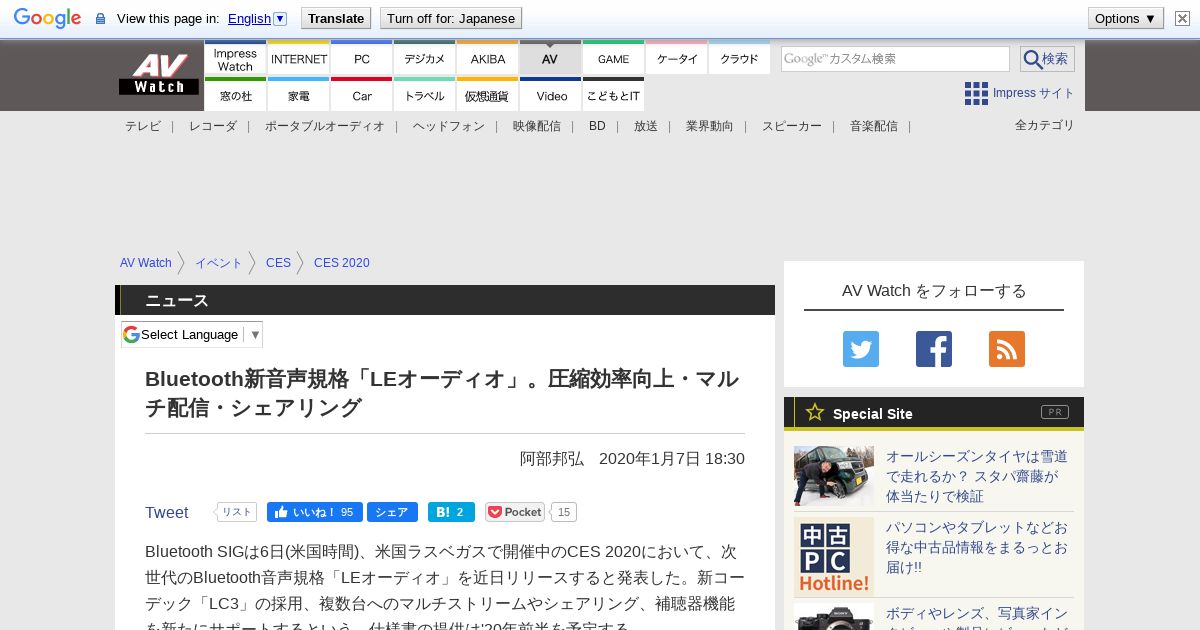
Task: Click CES 2020 breadcrumb link
Action: [x=342, y=263]
